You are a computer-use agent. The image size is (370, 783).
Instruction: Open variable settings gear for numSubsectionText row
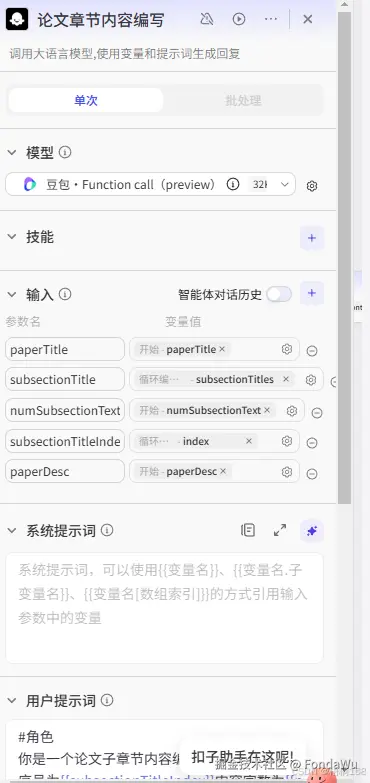292,411
